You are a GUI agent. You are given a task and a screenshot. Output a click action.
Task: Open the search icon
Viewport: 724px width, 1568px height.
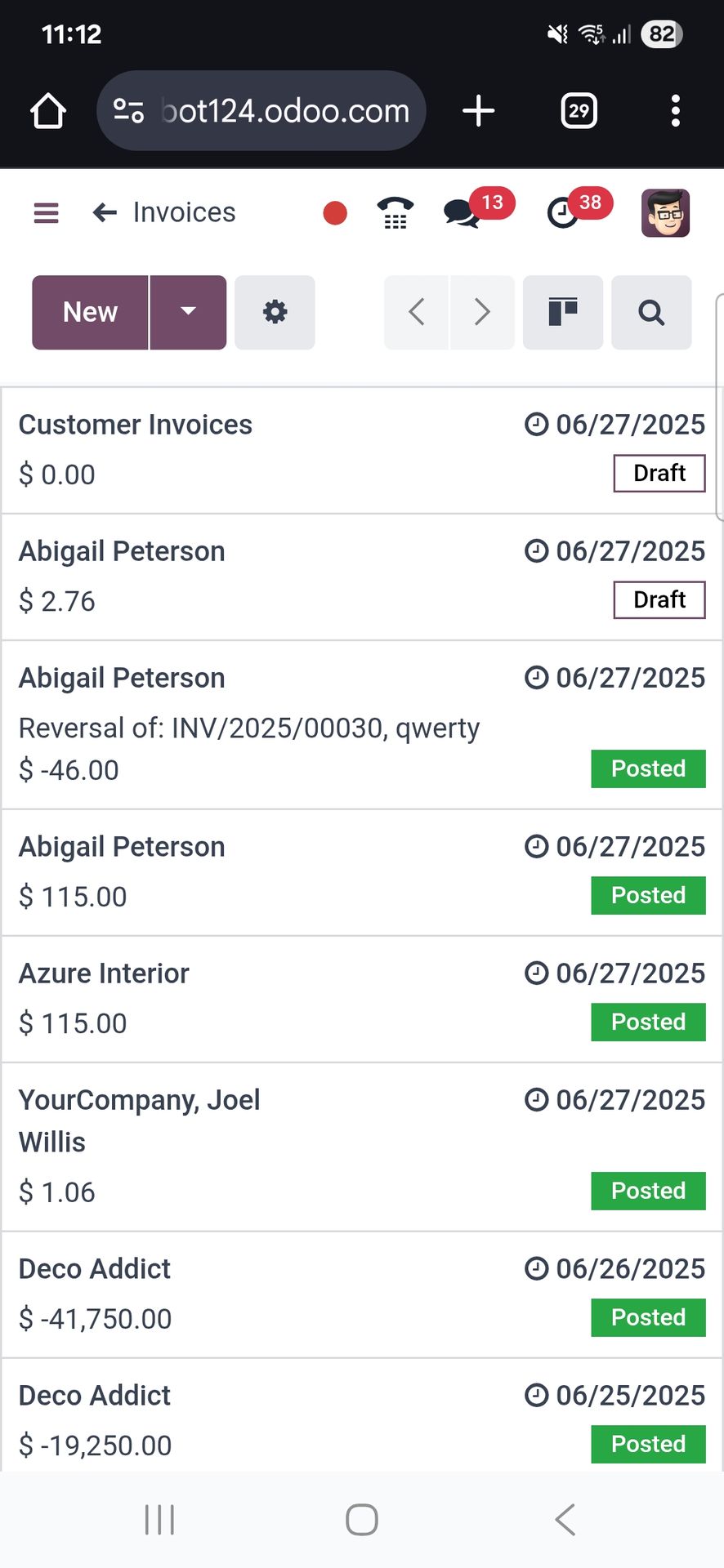point(651,312)
